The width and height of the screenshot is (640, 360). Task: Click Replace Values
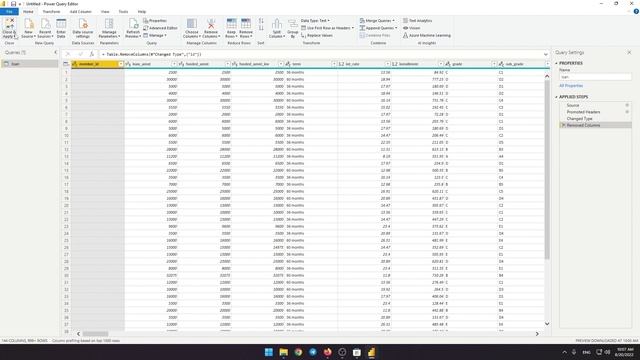click(317, 36)
